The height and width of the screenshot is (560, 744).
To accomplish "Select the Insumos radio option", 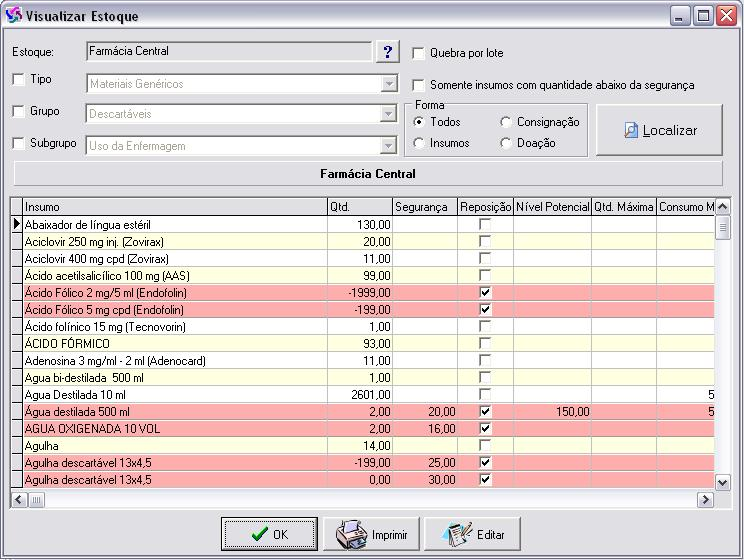I will (x=418, y=143).
